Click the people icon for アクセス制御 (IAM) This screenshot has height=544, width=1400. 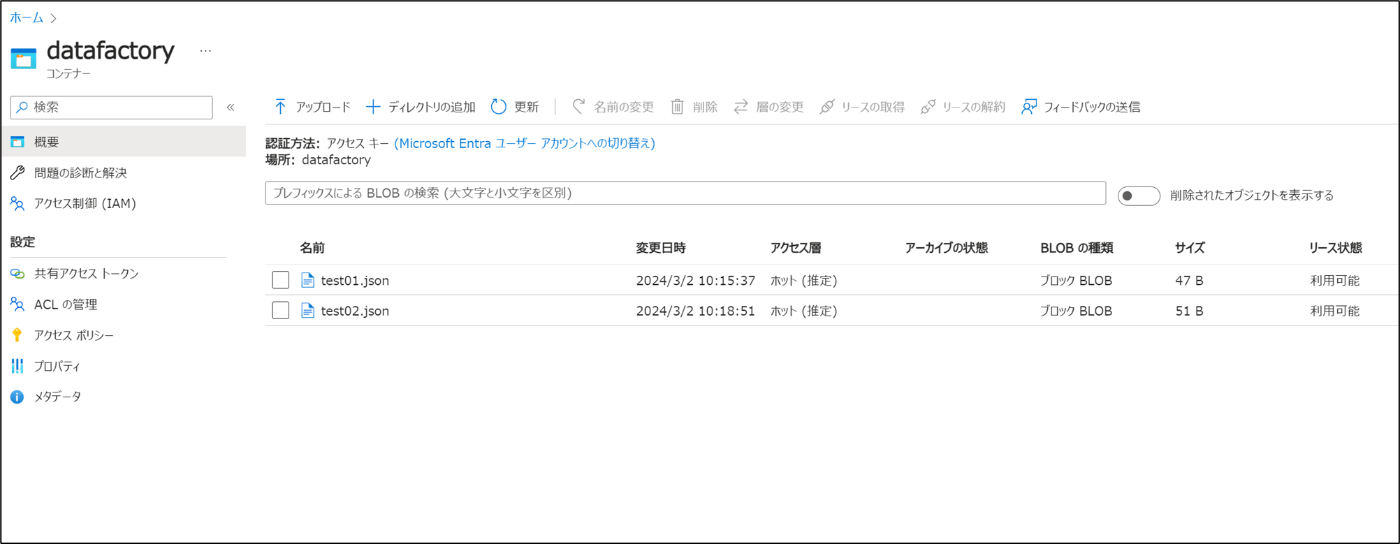17,204
